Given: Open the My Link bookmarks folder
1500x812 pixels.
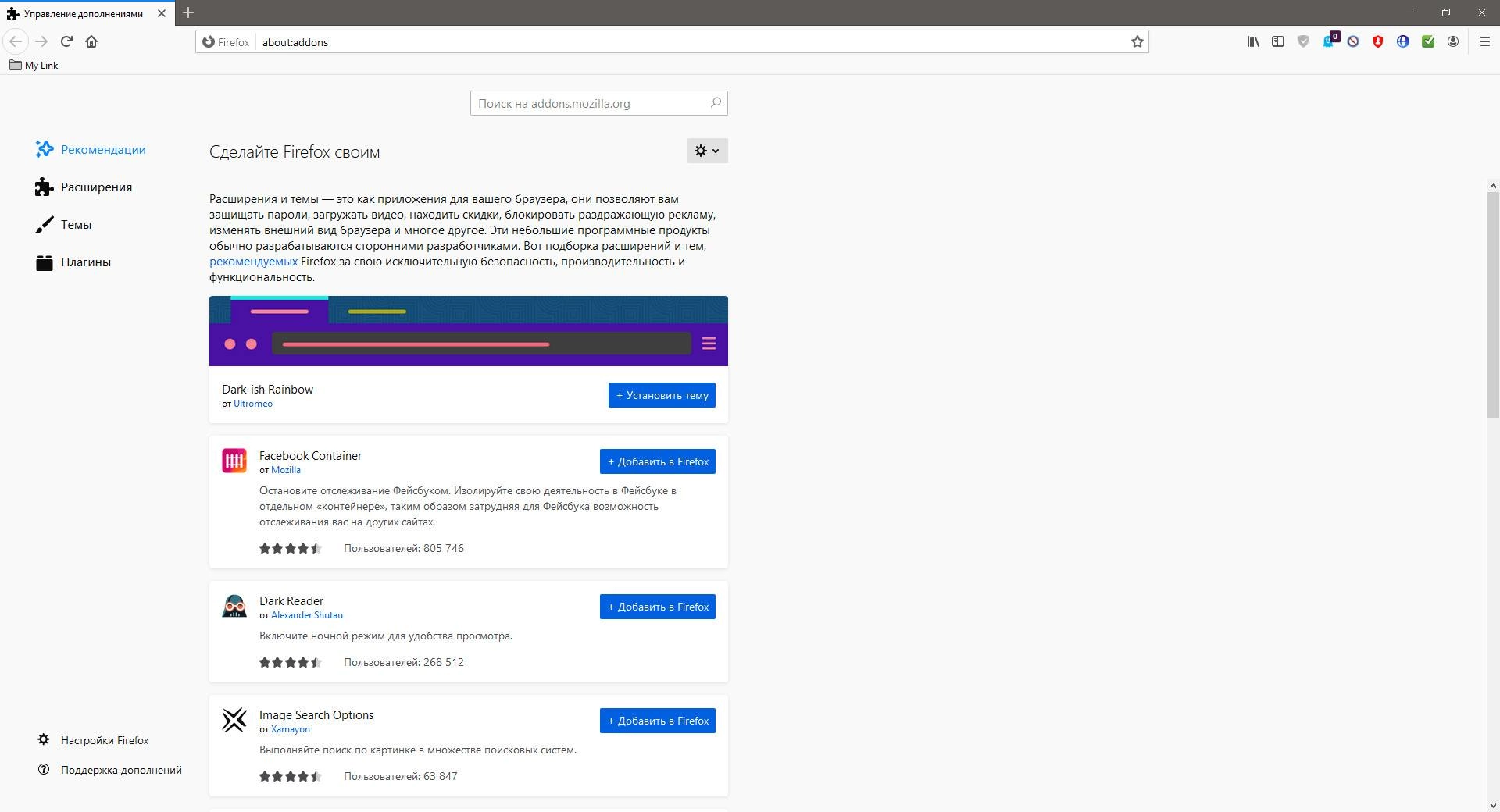Looking at the screenshot, I should coord(34,65).
